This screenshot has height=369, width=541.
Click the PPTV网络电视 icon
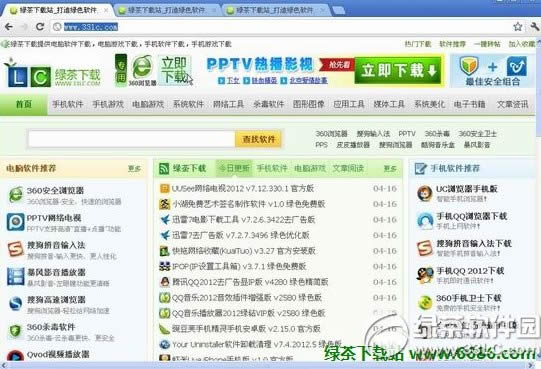15,222
